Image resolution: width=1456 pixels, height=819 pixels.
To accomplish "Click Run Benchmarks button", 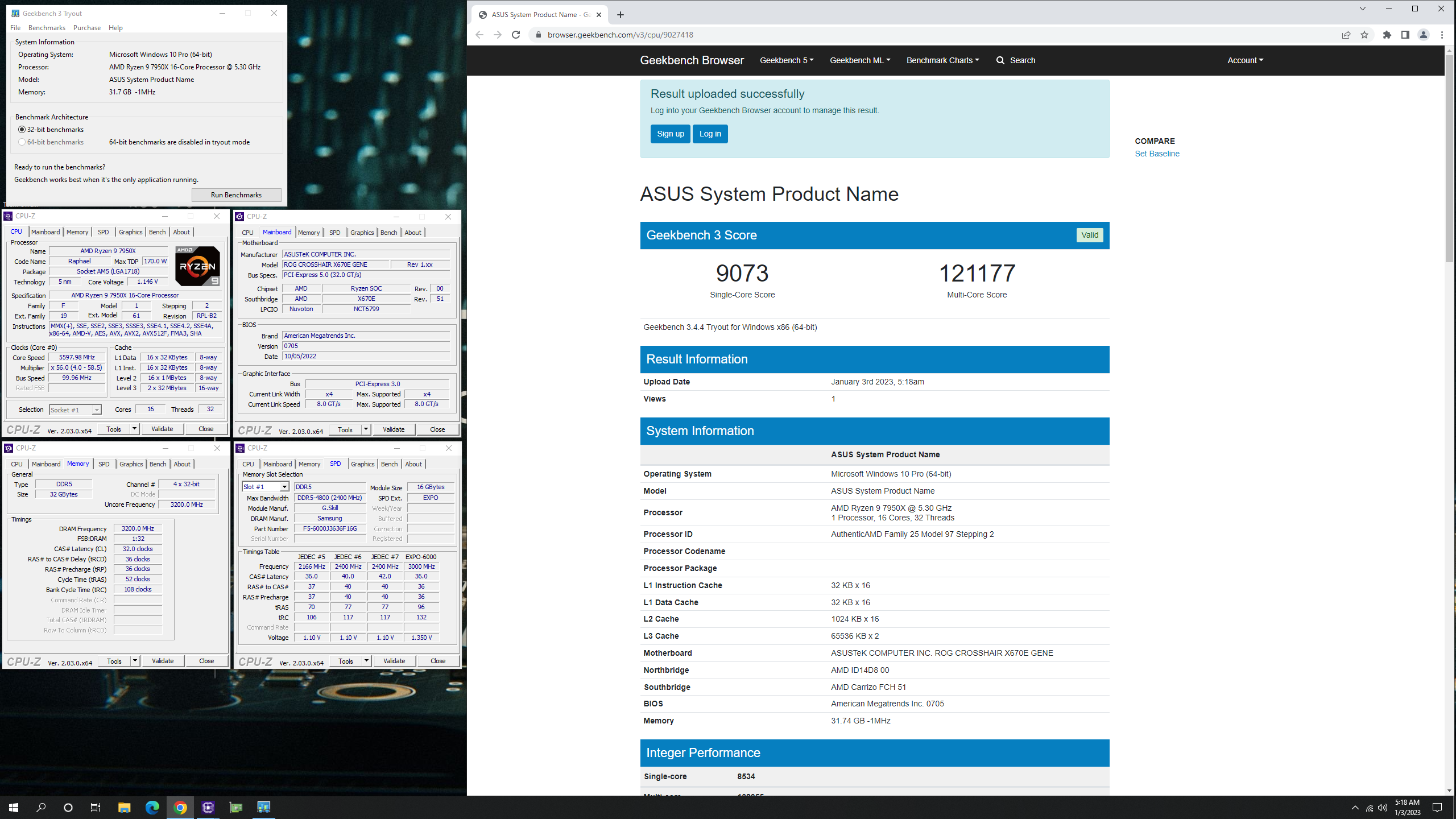I will tap(236, 195).
